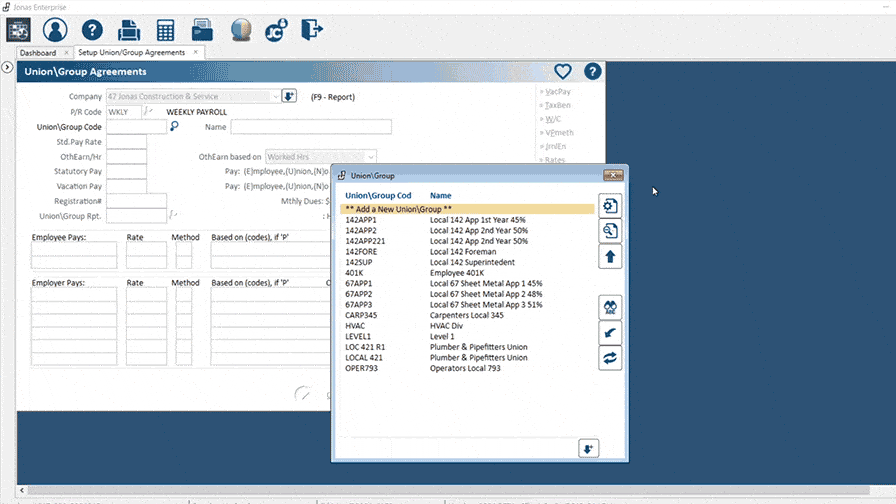Select the LOC 421 R1 row
The width and height of the screenshot is (896, 504).
[467, 347]
